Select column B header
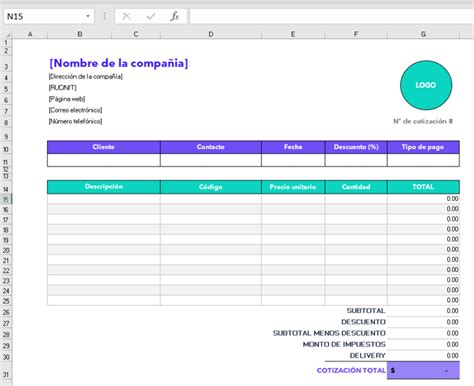 click(80, 34)
